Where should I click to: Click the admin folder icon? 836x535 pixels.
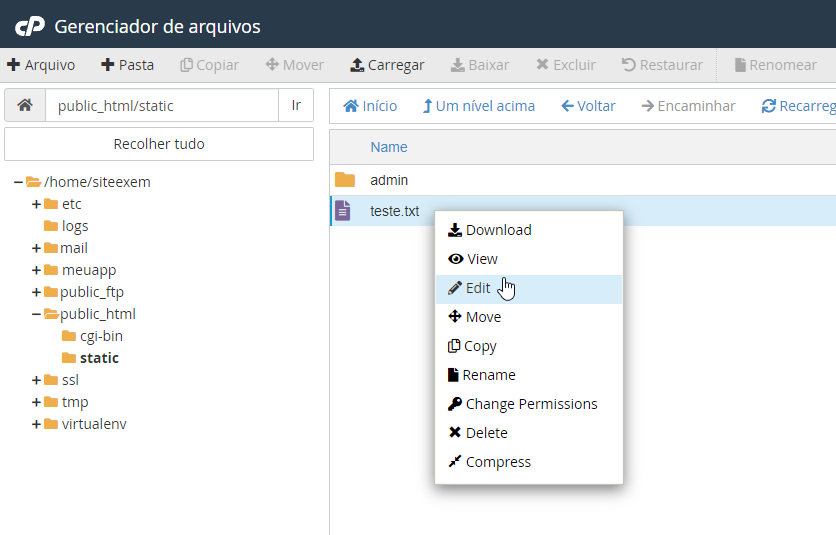point(345,180)
